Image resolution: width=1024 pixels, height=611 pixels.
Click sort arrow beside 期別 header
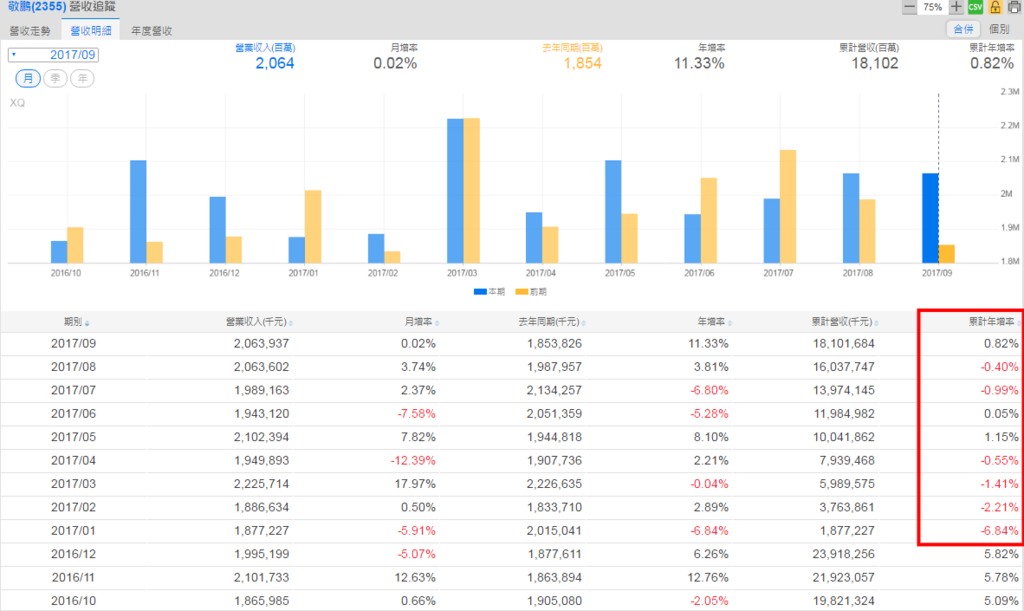(x=87, y=322)
